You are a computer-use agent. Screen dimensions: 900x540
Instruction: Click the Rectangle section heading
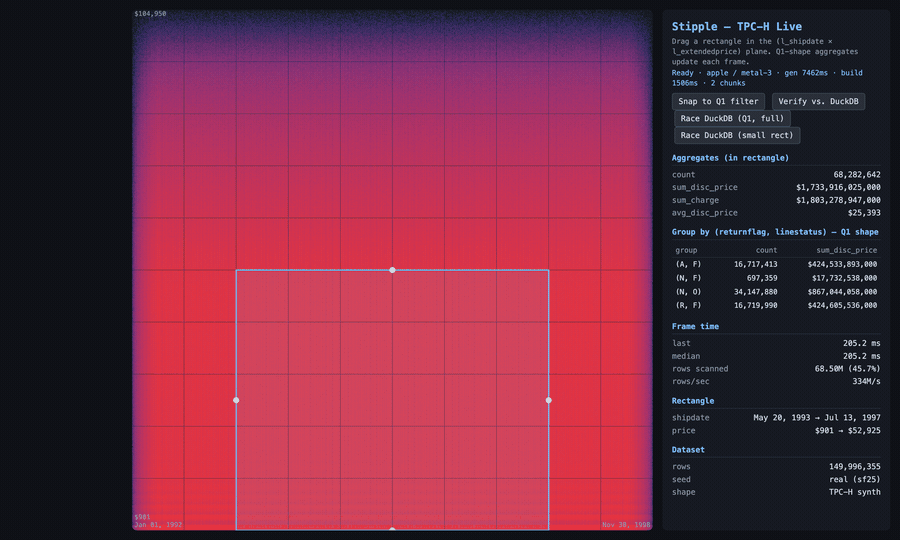[693, 401]
